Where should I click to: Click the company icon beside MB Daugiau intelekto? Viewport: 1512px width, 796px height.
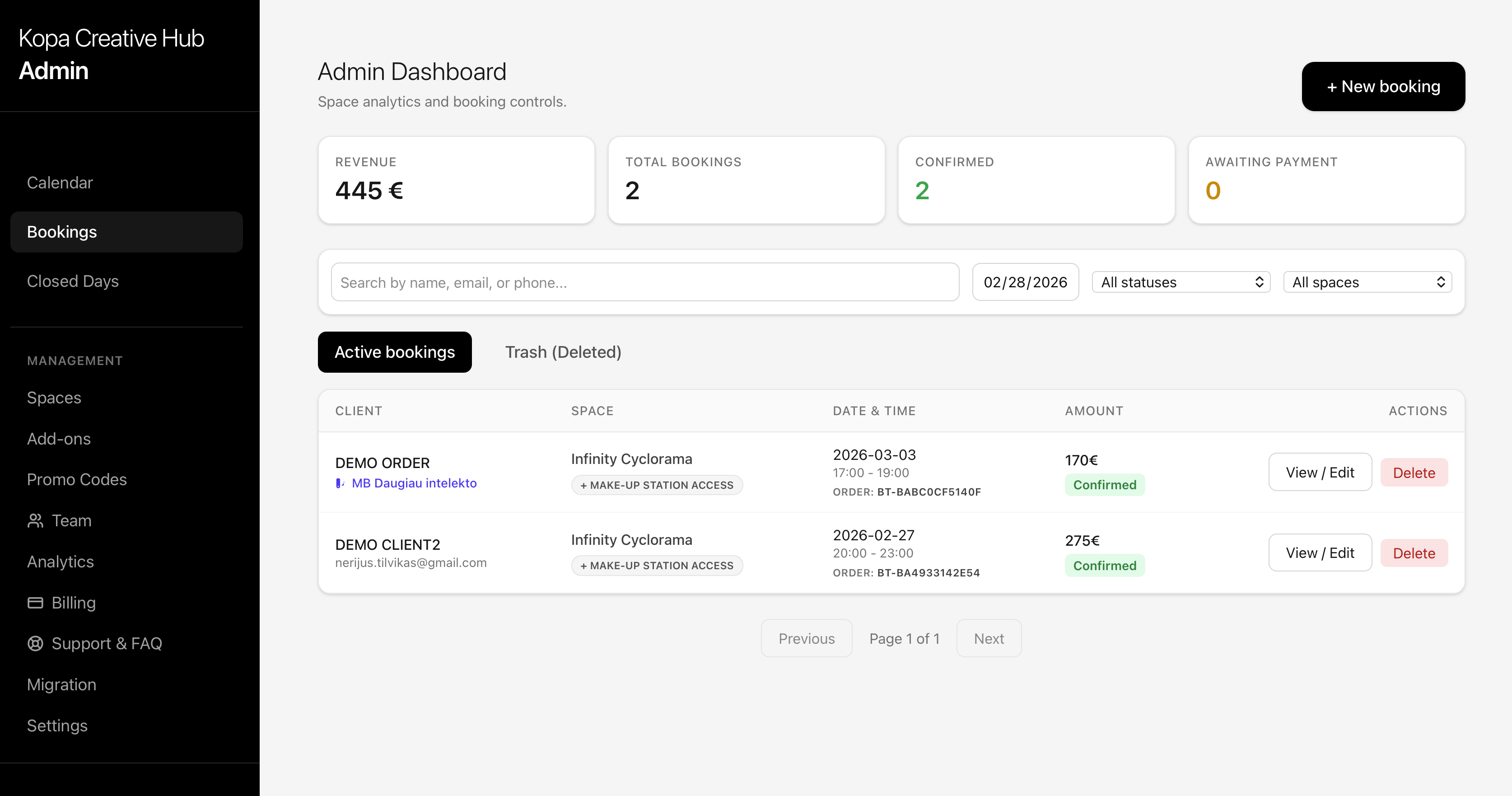click(x=340, y=483)
